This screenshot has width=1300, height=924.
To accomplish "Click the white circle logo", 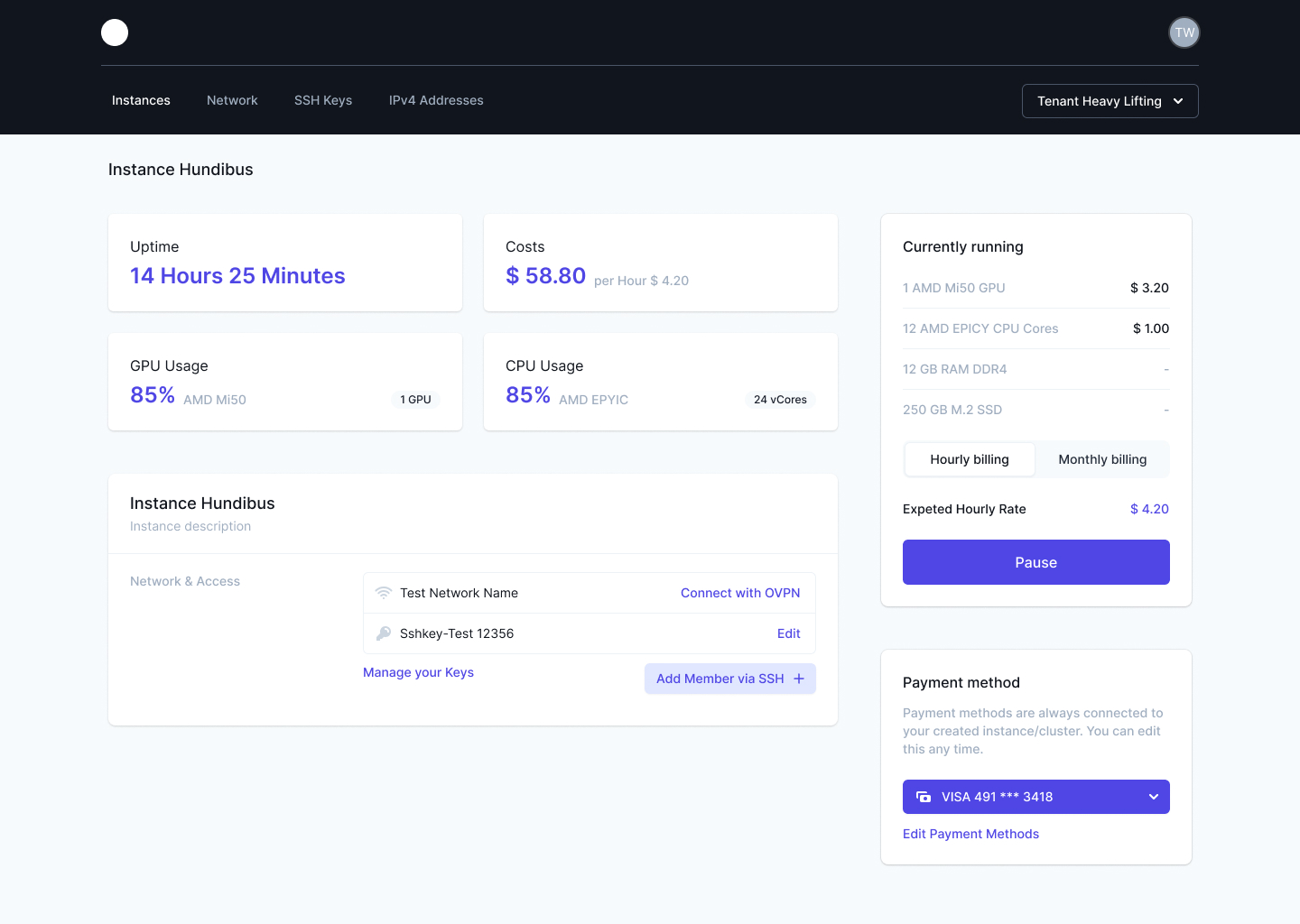I will [115, 32].
